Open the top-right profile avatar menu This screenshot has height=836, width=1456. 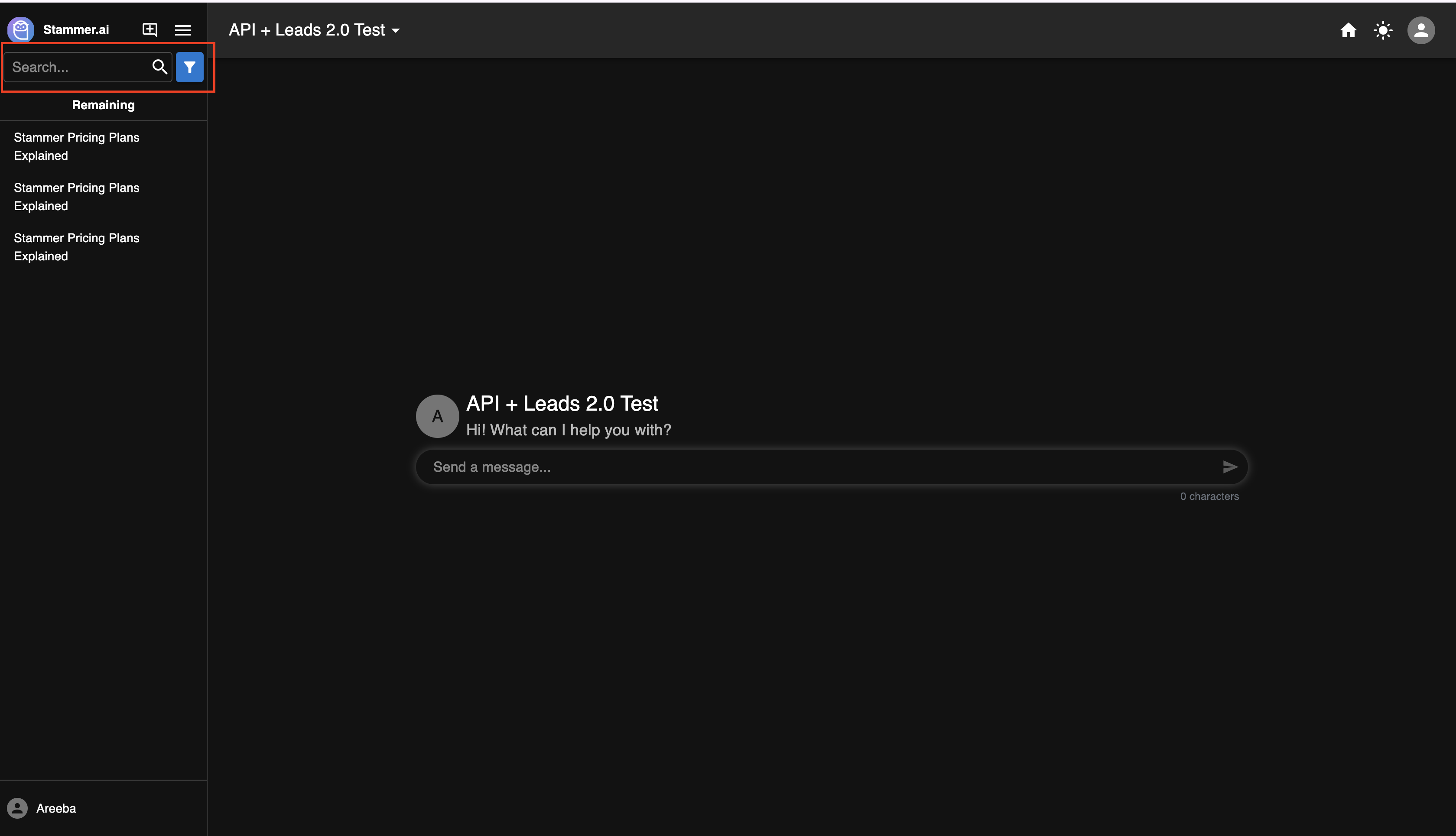tap(1421, 30)
